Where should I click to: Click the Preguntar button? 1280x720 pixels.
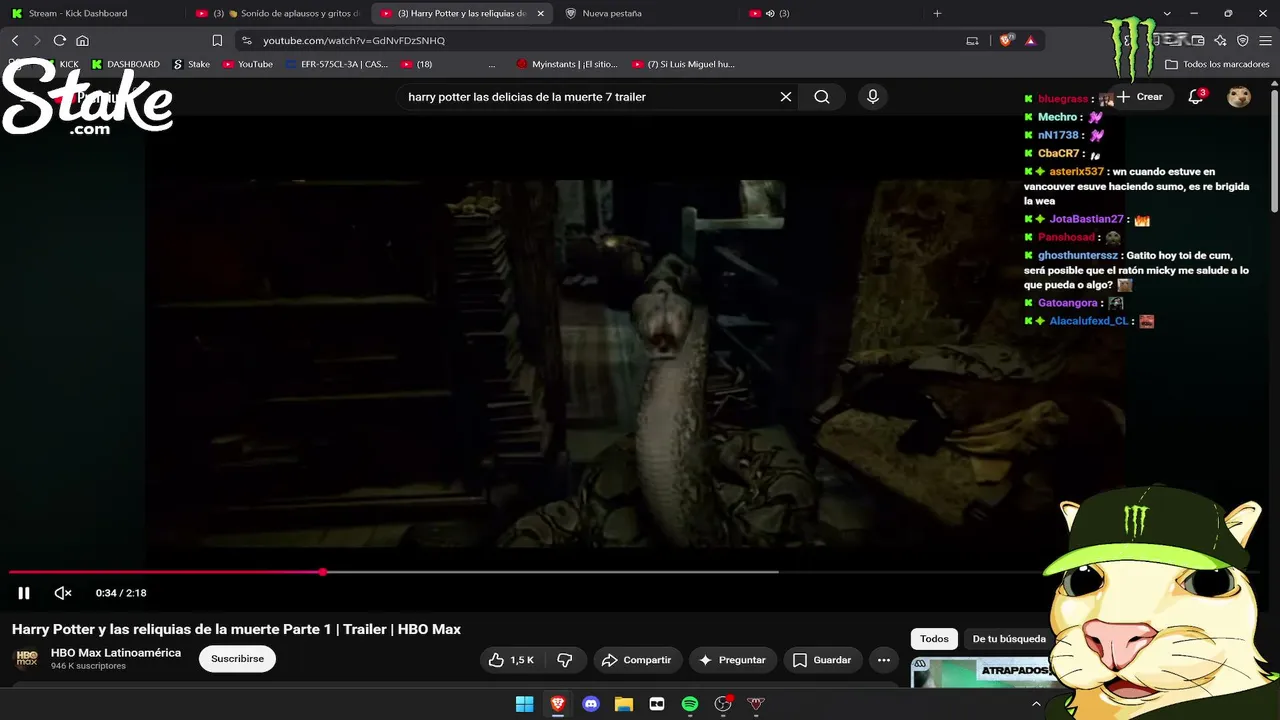pos(732,660)
